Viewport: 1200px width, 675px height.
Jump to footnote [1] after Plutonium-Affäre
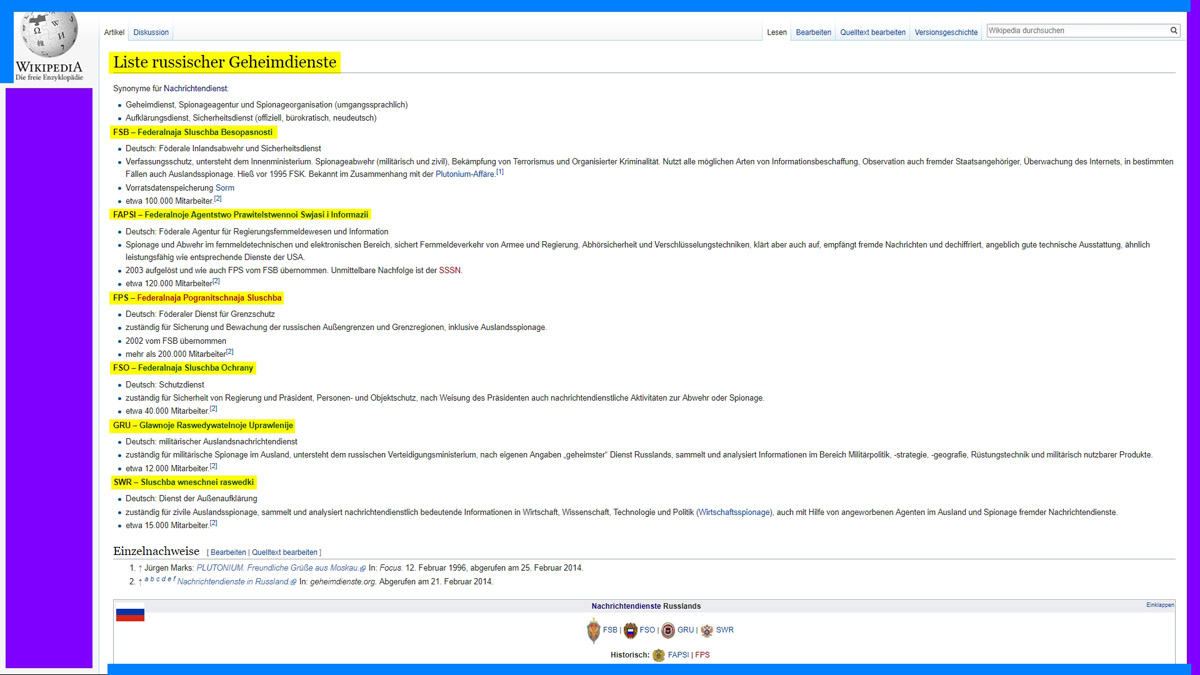[500, 172]
